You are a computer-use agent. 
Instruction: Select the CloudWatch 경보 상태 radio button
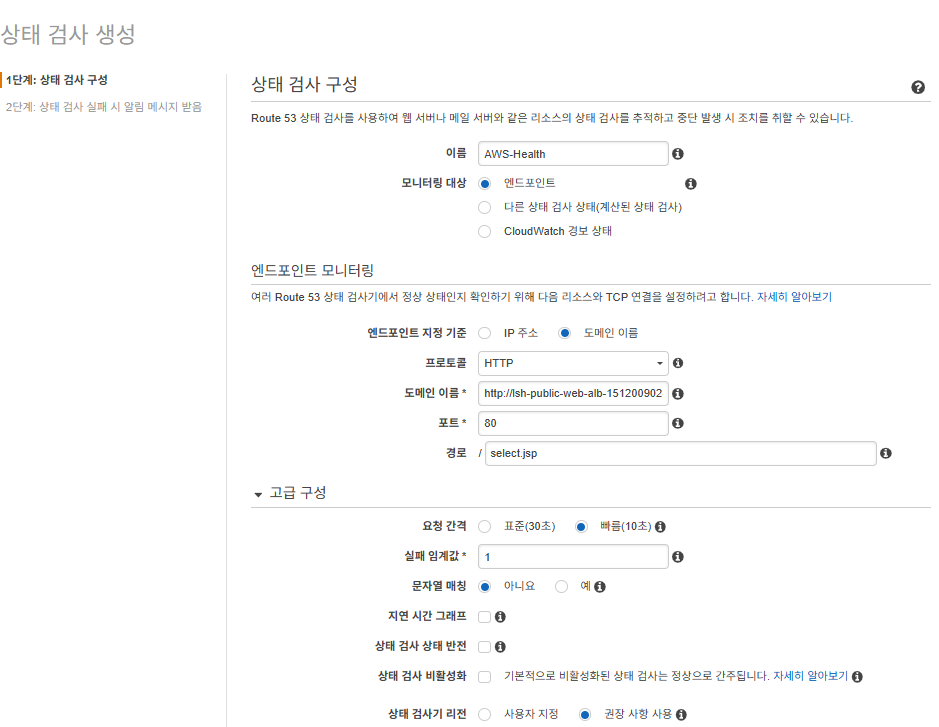(485, 231)
